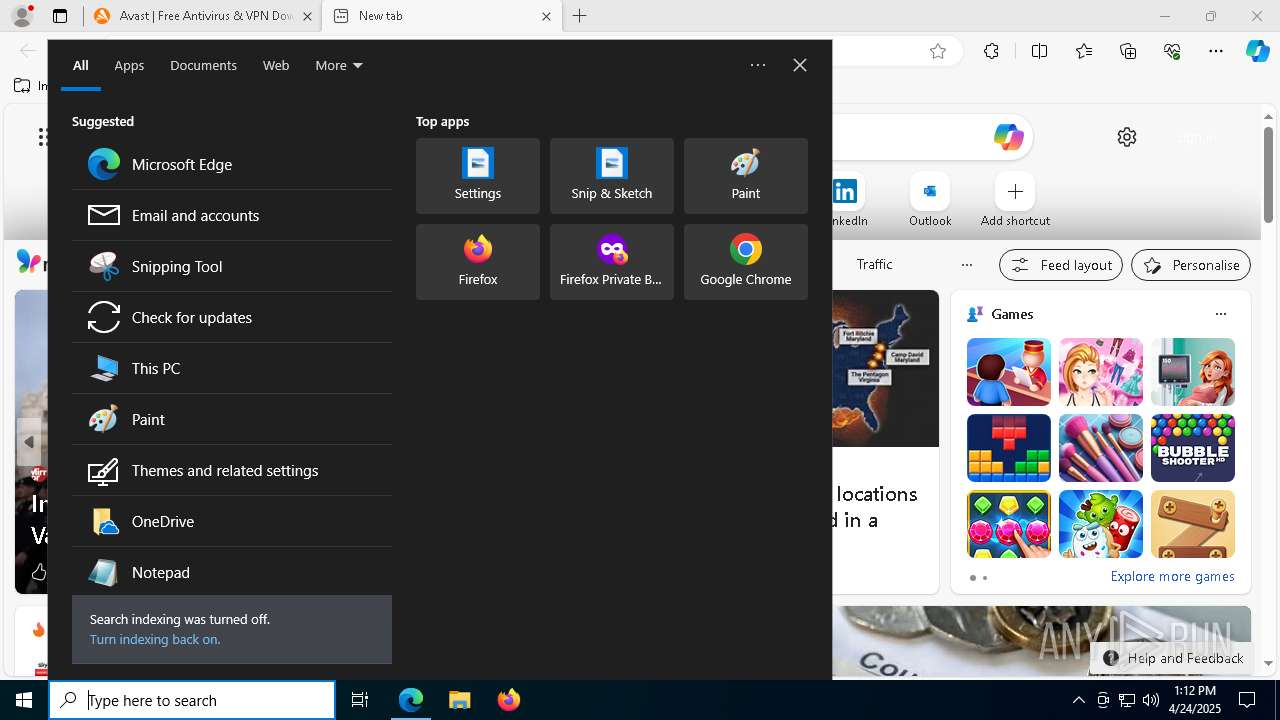This screenshot has width=1280, height=720.
Task: Open search panel options ellipsis
Action: click(758, 65)
